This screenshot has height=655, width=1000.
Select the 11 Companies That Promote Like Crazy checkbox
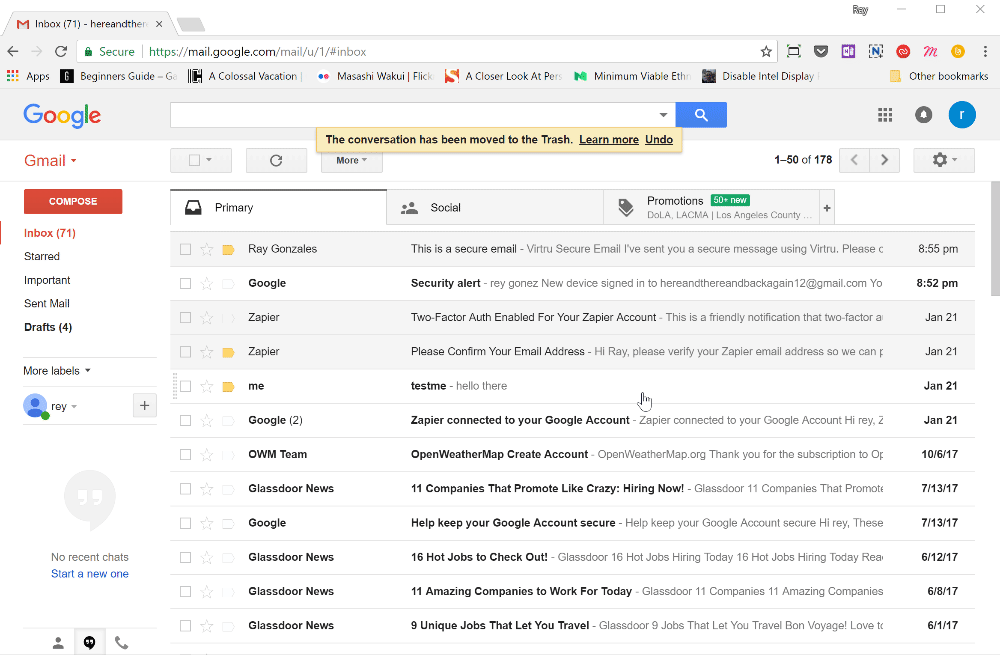click(x=186, y=489)
